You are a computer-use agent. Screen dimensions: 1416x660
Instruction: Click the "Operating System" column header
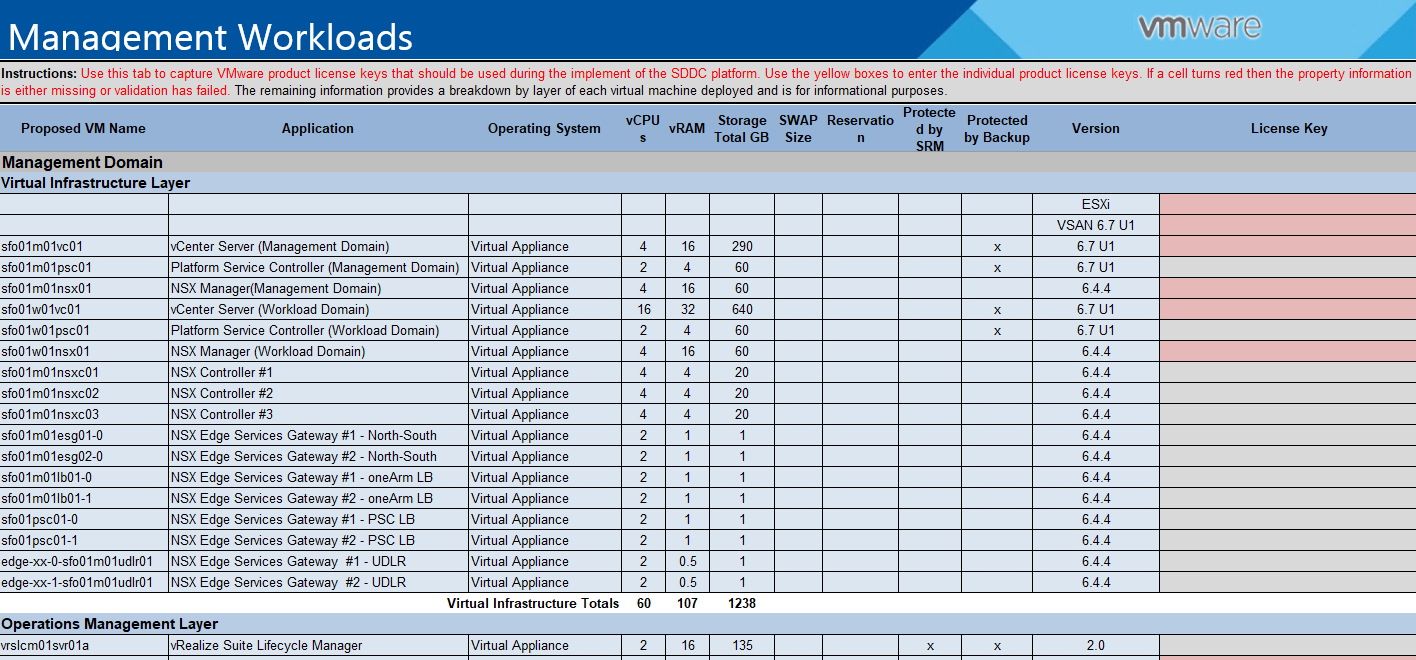pos(544,128)
